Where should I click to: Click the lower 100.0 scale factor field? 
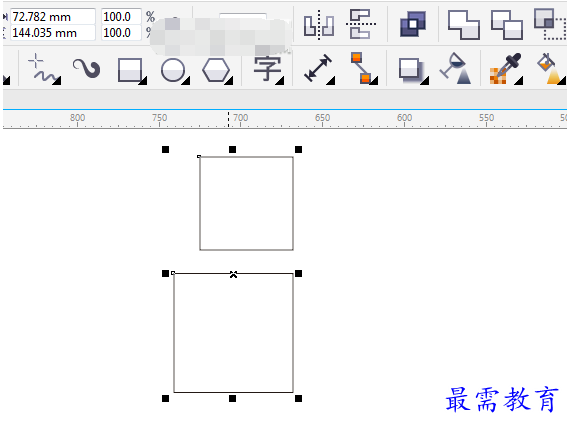click(121, 33)
